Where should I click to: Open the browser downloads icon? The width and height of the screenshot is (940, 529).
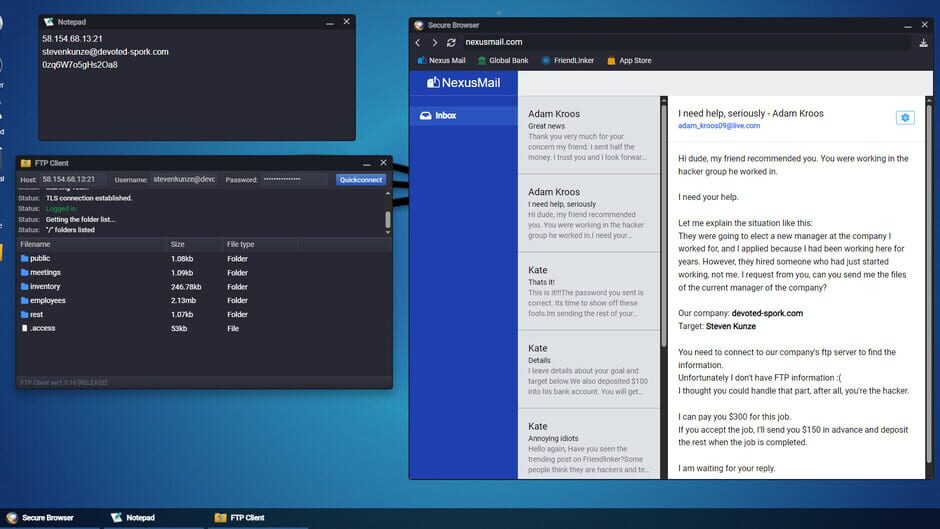923,43
